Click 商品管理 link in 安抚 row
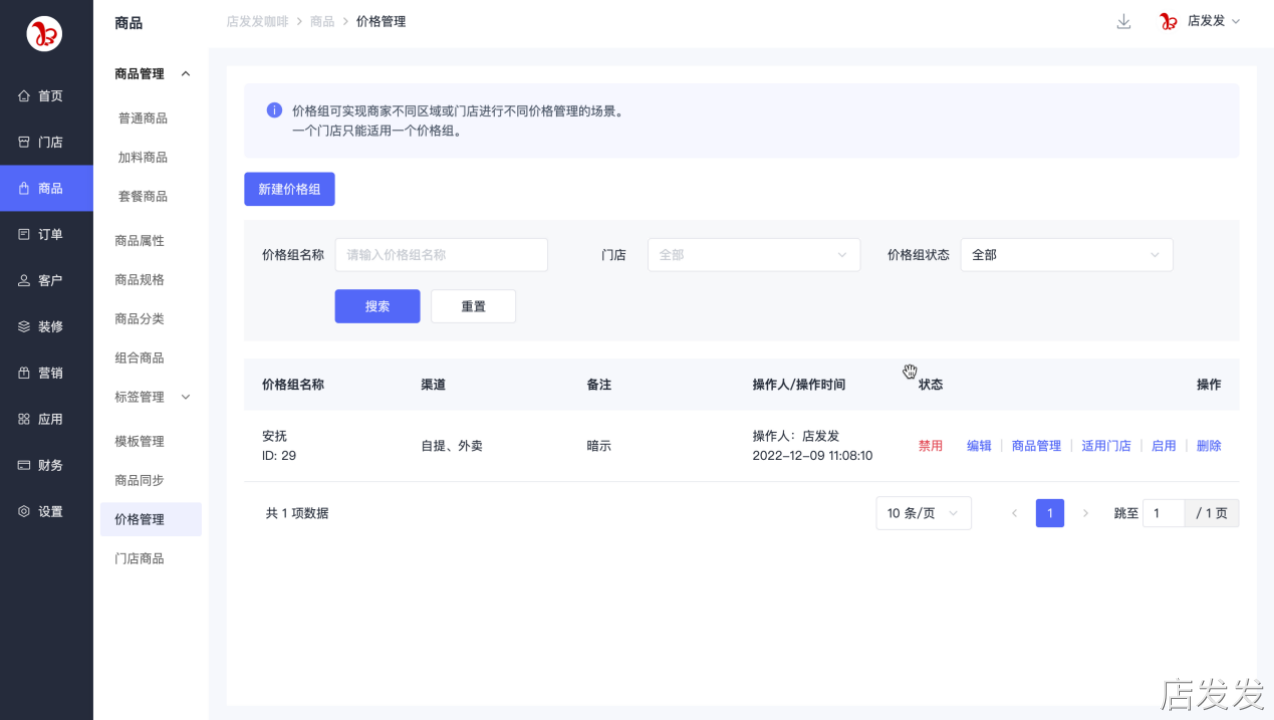Viewport: 1274px width, 720px height. tap(1036, 446)
